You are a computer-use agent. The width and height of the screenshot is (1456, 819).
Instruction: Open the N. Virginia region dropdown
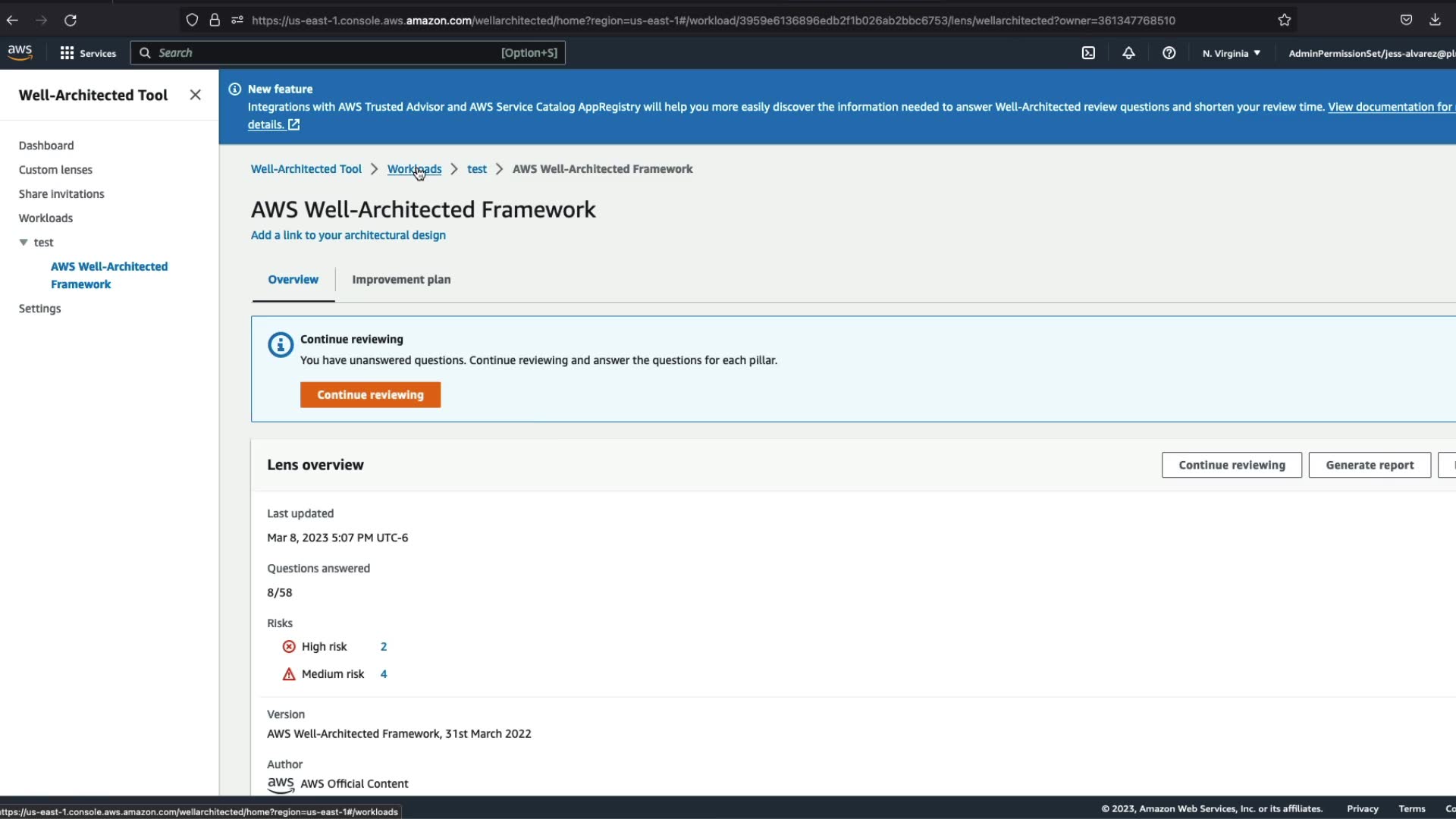[x=1231, y=53]
